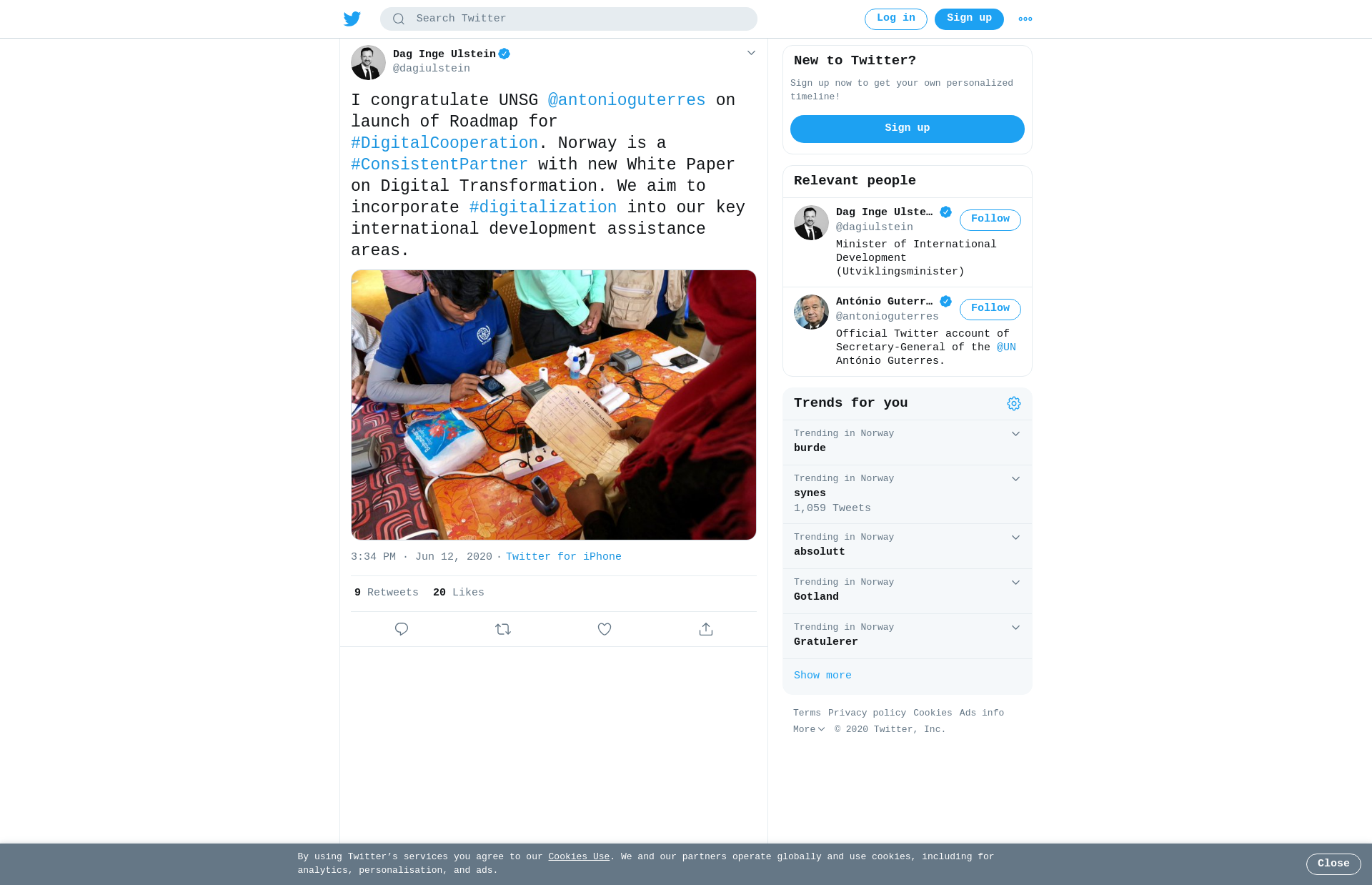Image resolution: width=1372 pixels, height=885 pixels.
Task: Expand options for the 'Gotland' trend
Action: [1015, 583]
